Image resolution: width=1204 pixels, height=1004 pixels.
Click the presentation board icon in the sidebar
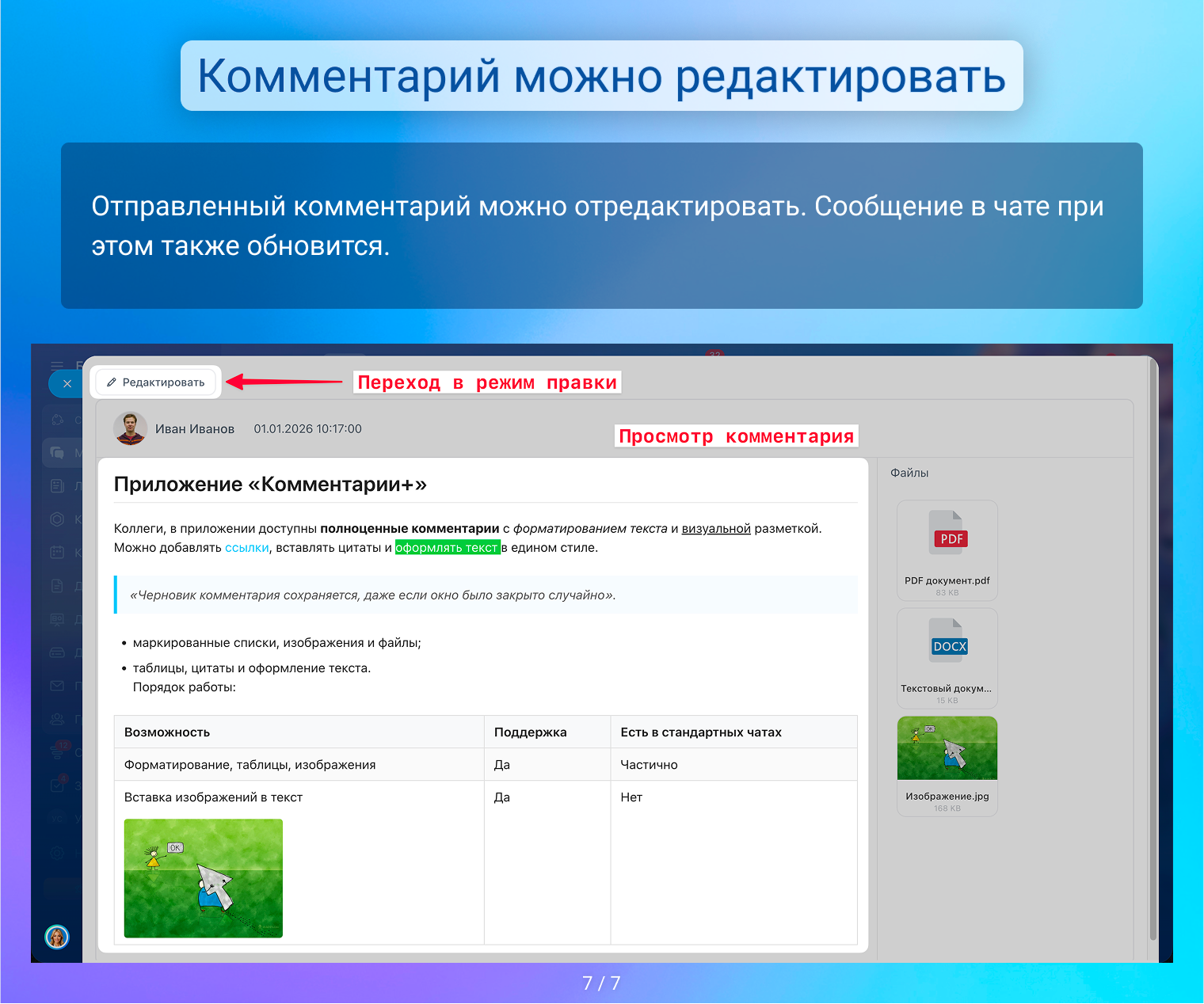point(57,619)
